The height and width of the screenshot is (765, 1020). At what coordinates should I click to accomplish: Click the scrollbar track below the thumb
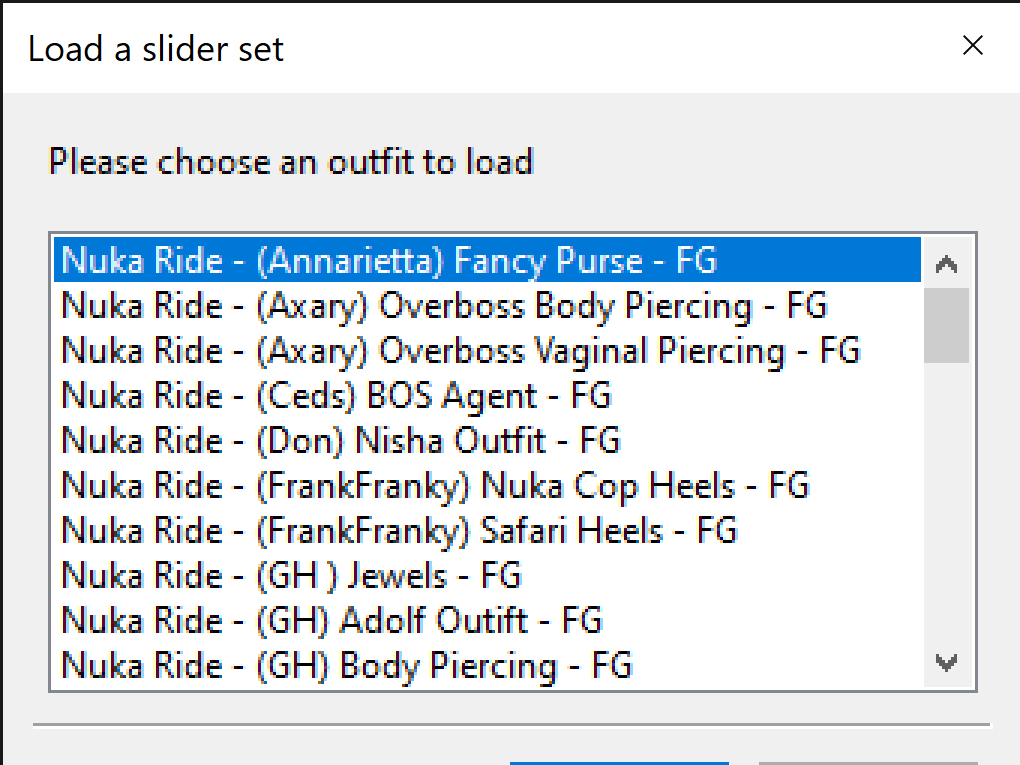[945, 500]
